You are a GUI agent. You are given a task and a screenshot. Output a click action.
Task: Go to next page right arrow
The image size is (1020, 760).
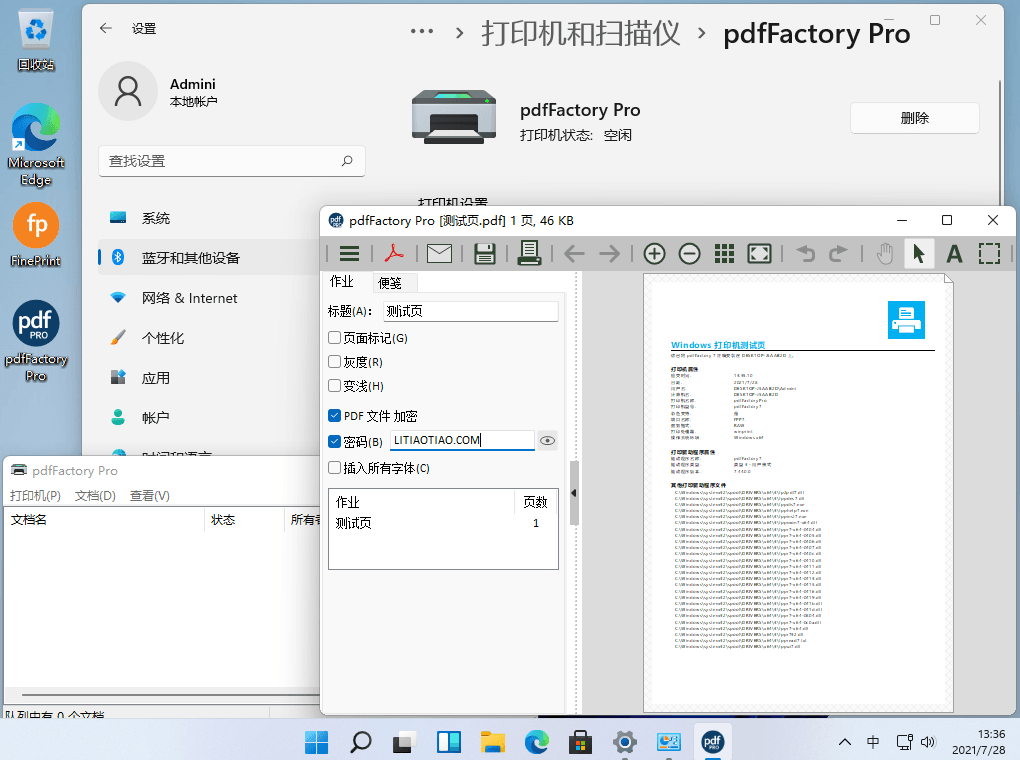tap(610, 254)
